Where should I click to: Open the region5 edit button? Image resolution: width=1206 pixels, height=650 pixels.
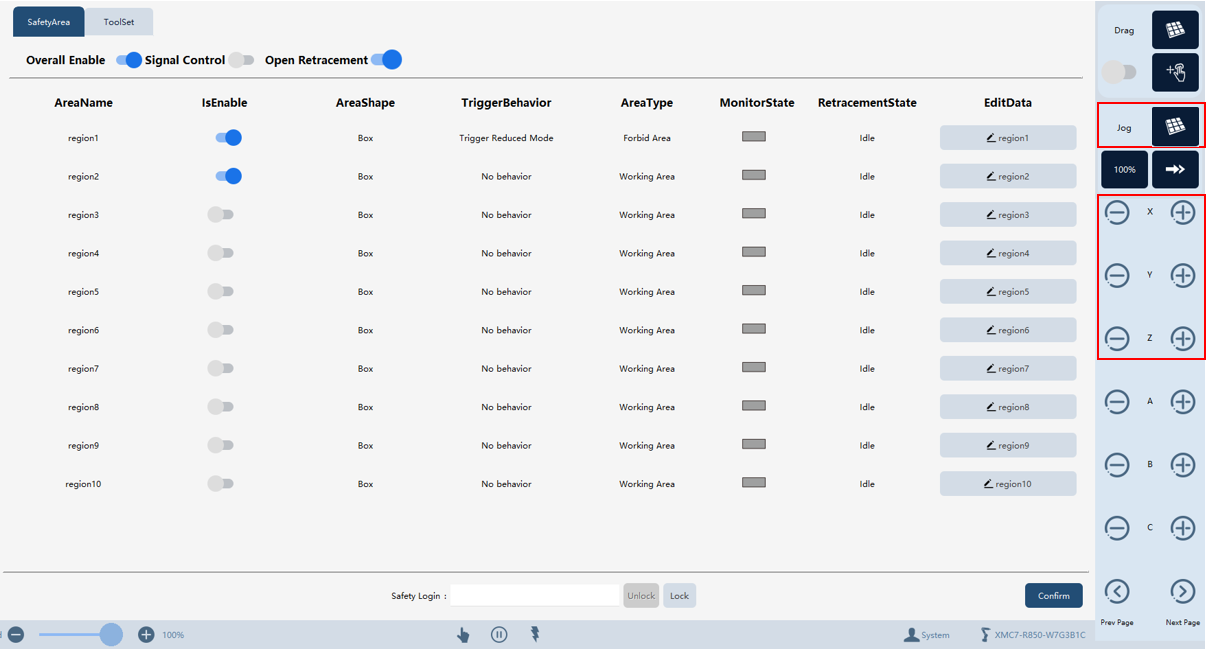pyautogui.click(x=1008, y=292)
